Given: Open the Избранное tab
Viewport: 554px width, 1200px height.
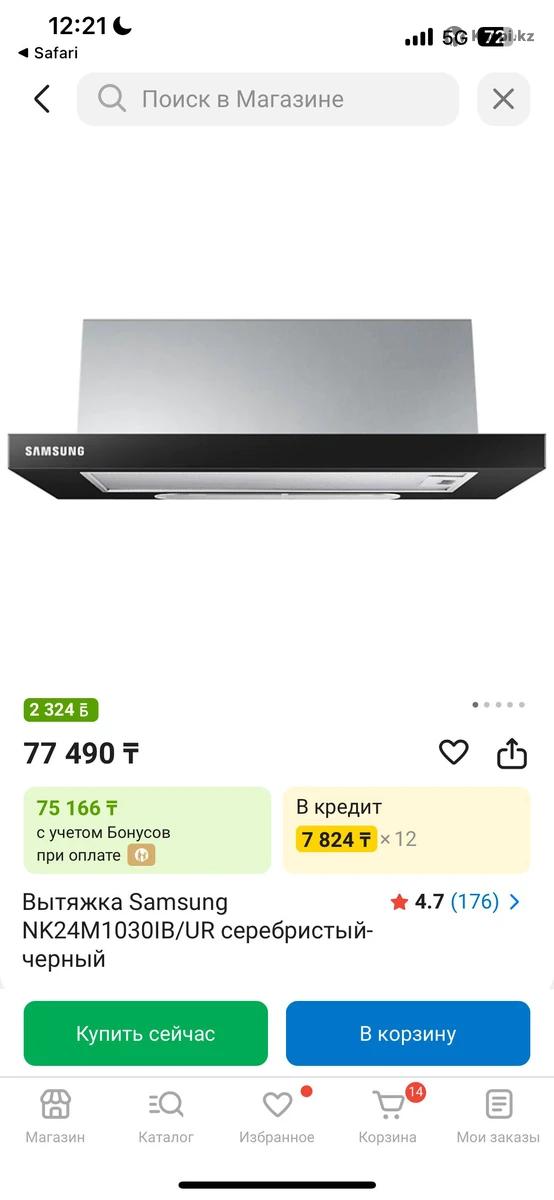Looking at the screenshot, I should [277, 1118].
